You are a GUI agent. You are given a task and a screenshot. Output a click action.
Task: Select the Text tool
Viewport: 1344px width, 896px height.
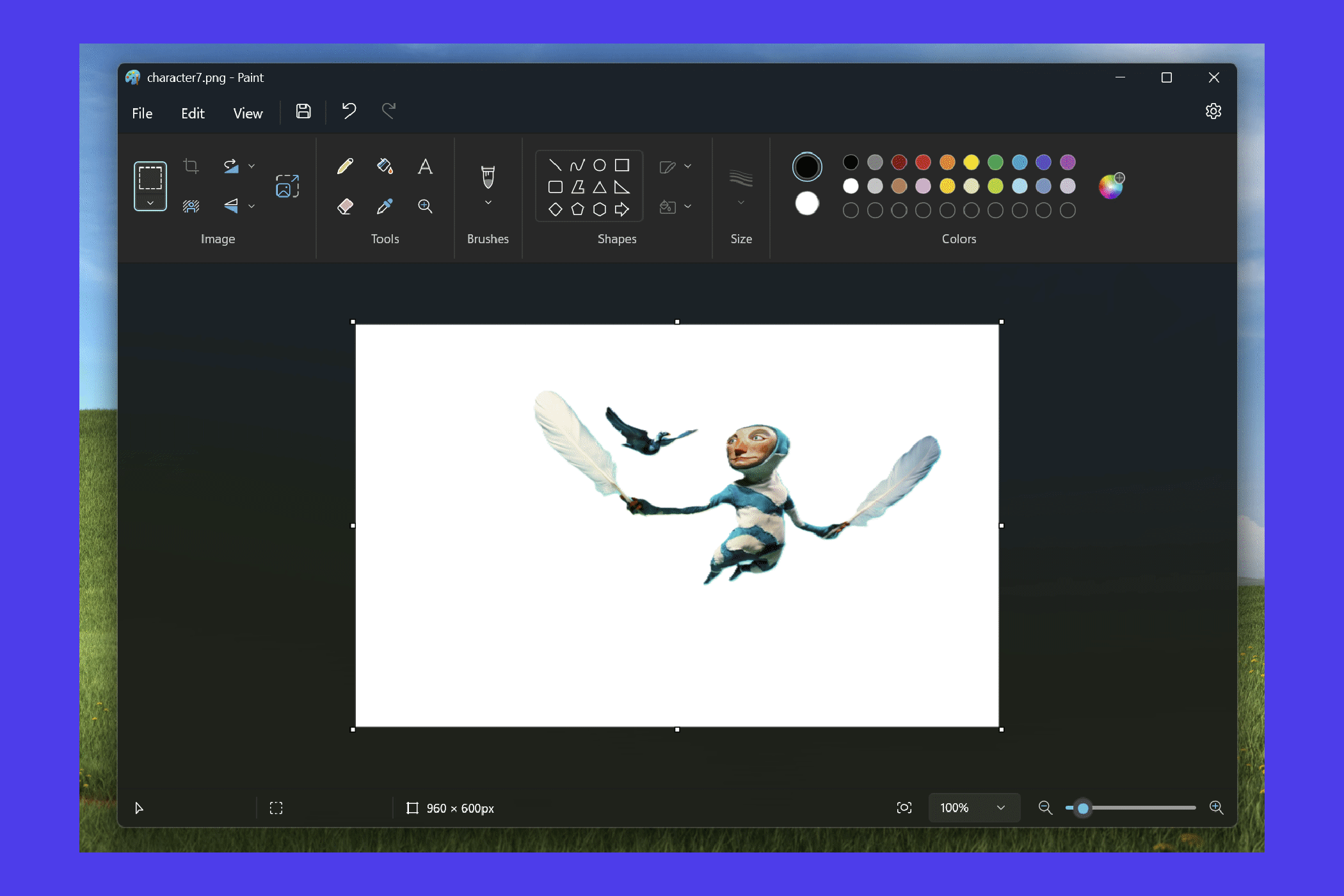tap(425, 166)
